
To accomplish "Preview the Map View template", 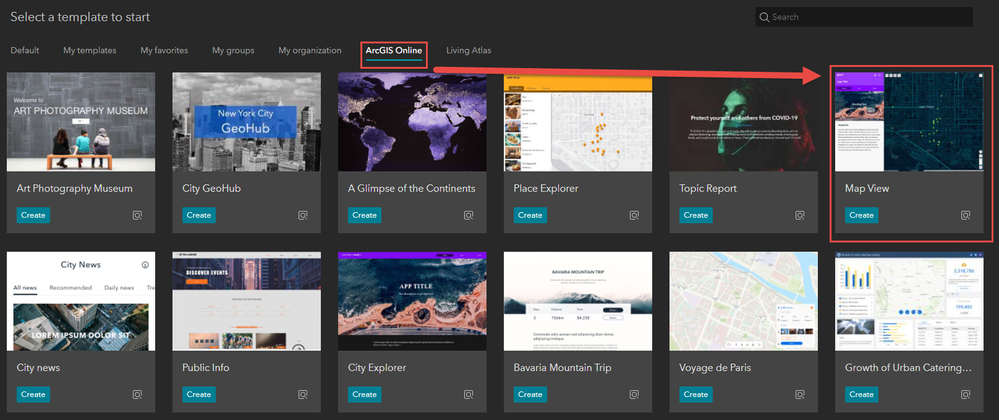I will (965, 215).
